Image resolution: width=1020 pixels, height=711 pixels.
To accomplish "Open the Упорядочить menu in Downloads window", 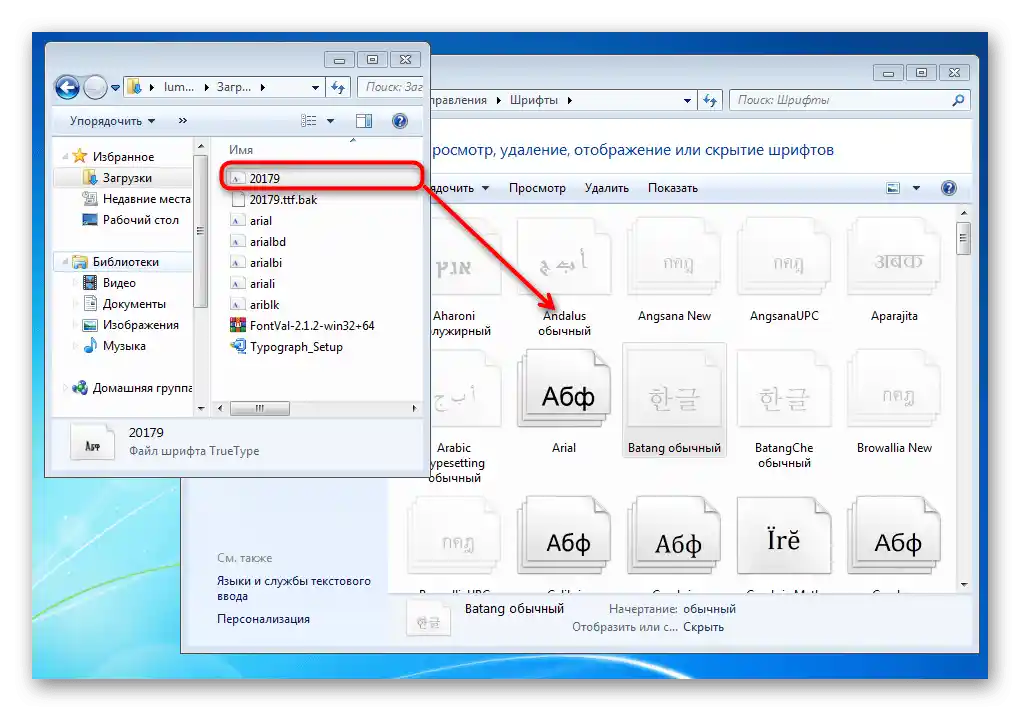I will [112, 121].
